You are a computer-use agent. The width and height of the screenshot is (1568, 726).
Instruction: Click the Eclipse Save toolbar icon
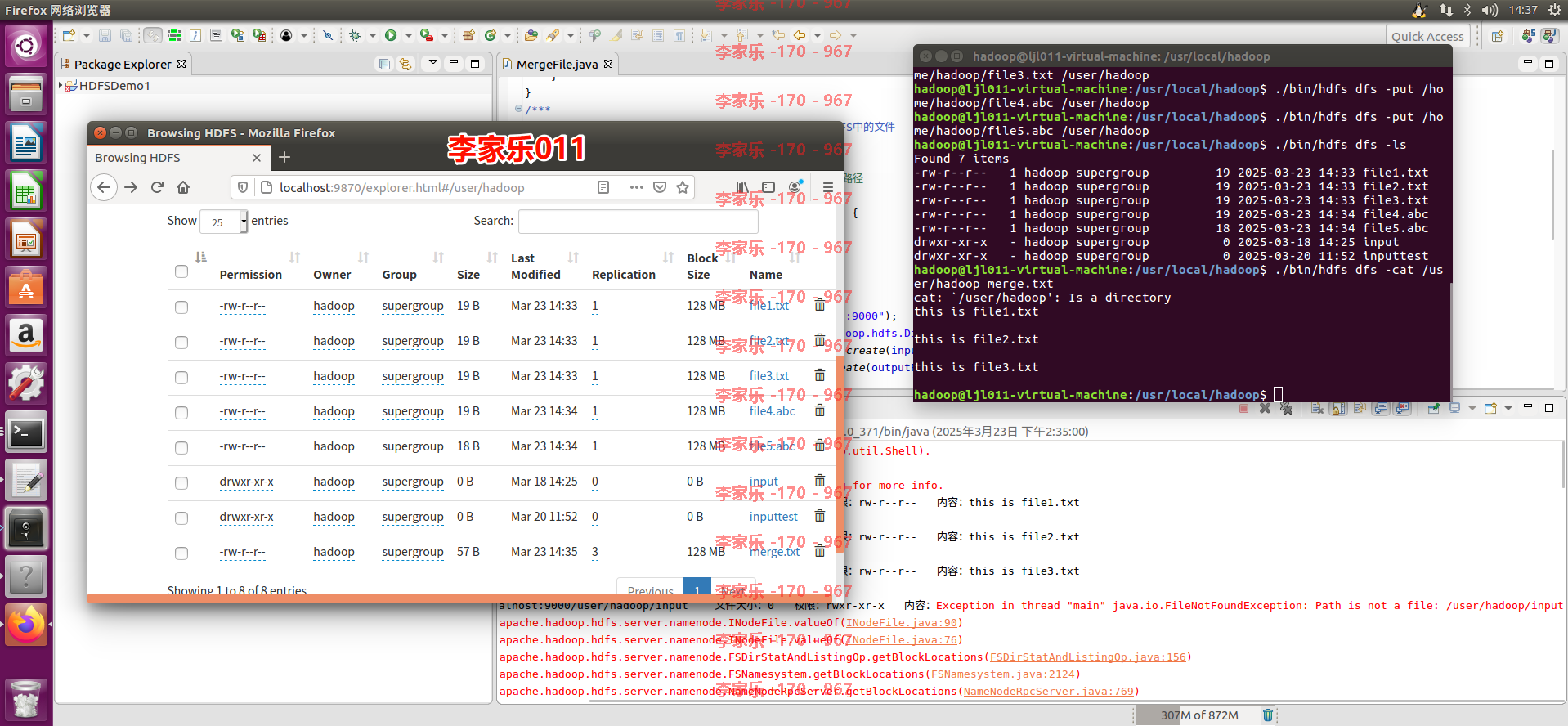click(105, 35)
